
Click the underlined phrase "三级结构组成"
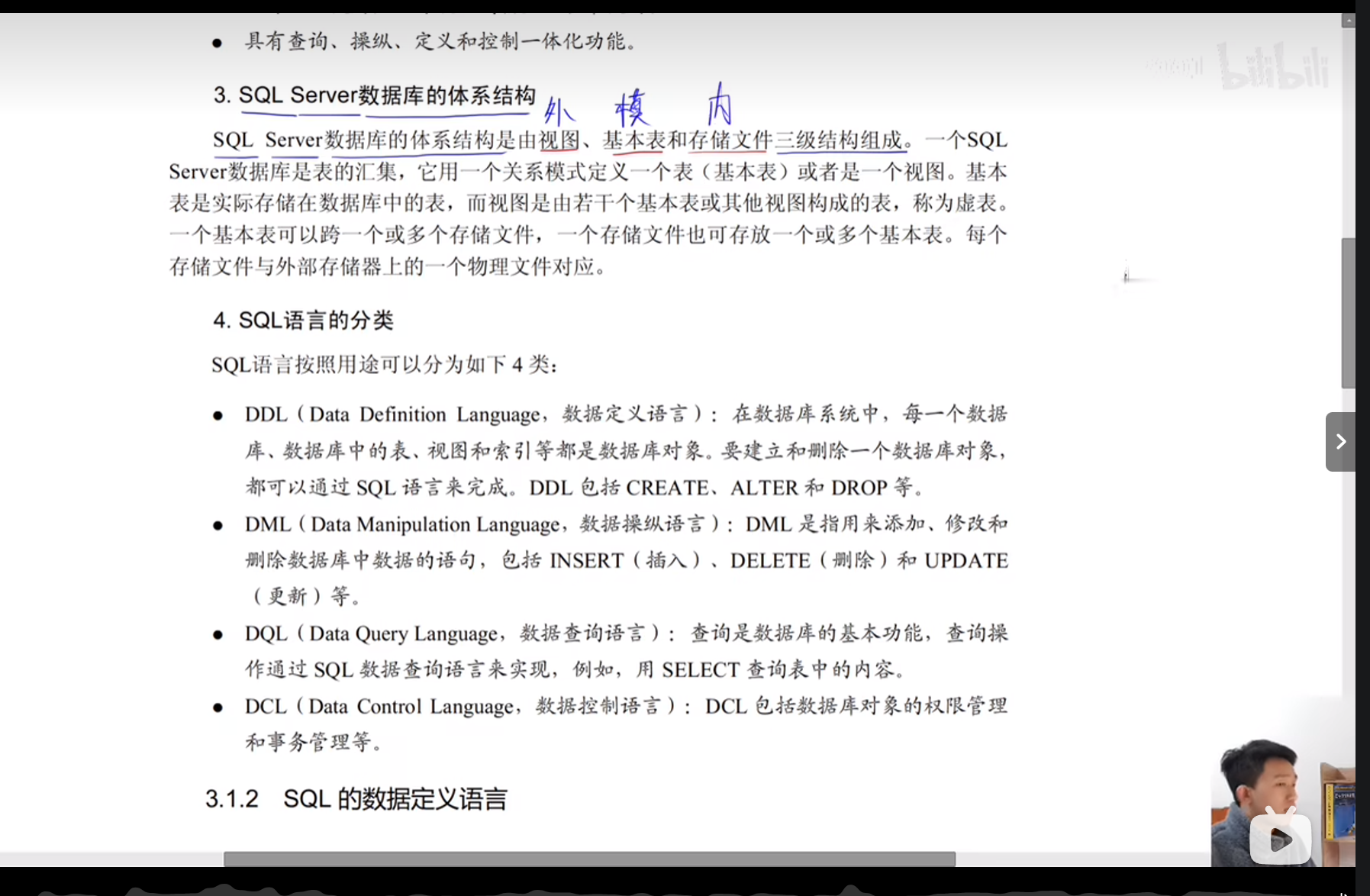click(839, 140)
